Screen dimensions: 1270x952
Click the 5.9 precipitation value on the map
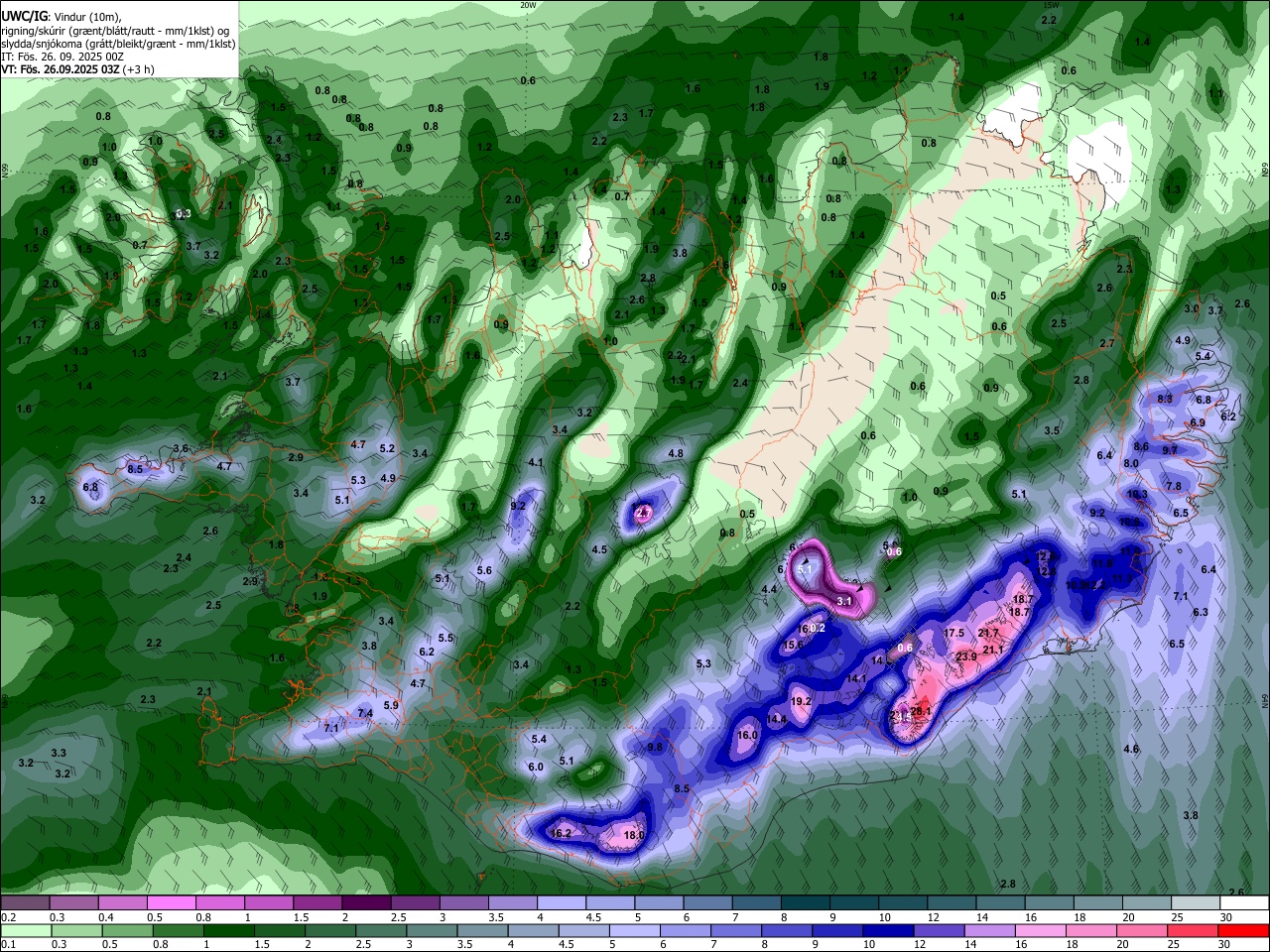[x=391, y=705]
